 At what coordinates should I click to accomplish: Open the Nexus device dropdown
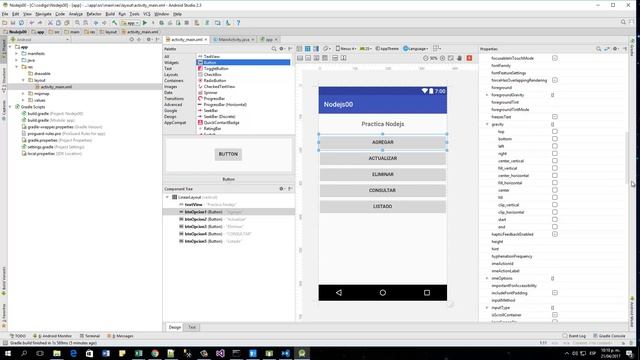pos(346,49)
